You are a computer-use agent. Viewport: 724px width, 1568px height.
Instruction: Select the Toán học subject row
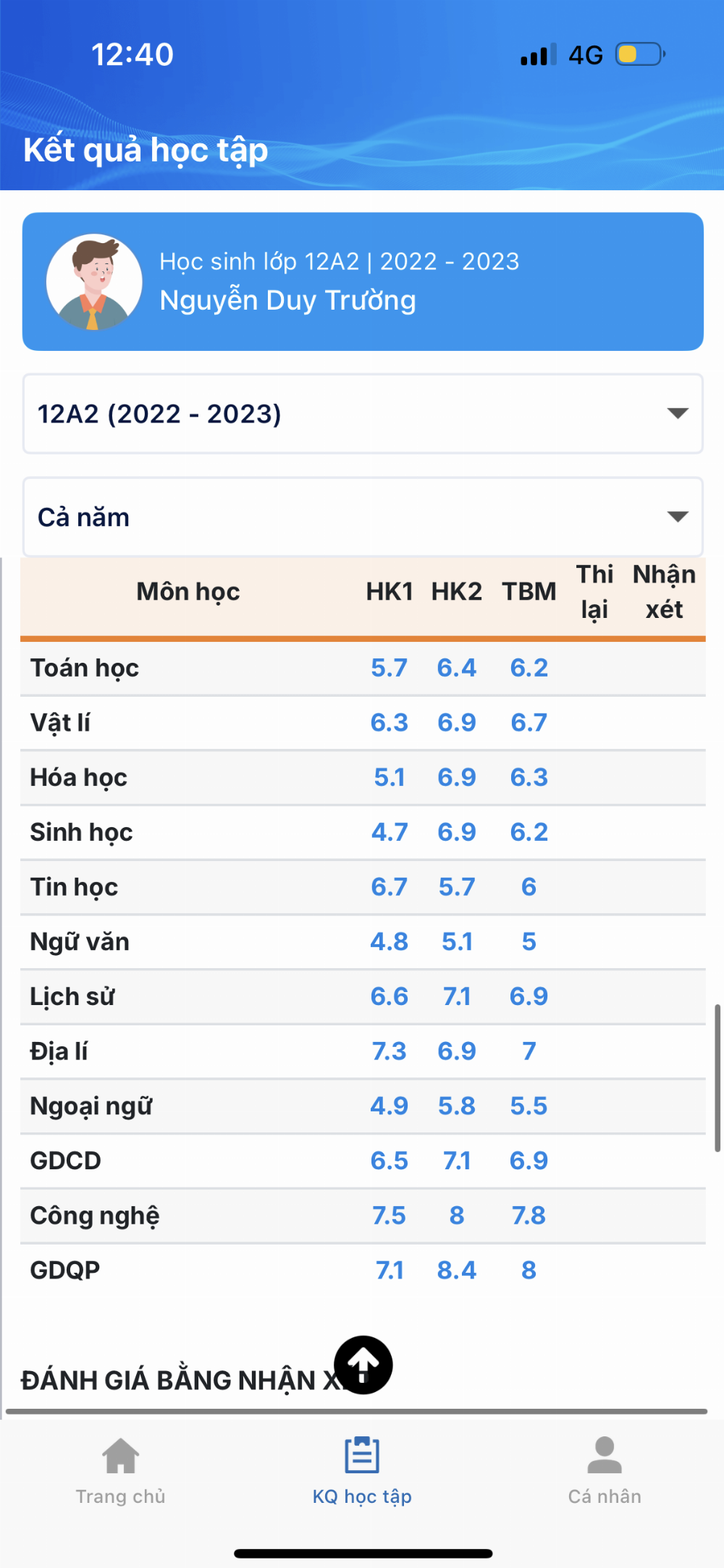(x=363, y=668)
